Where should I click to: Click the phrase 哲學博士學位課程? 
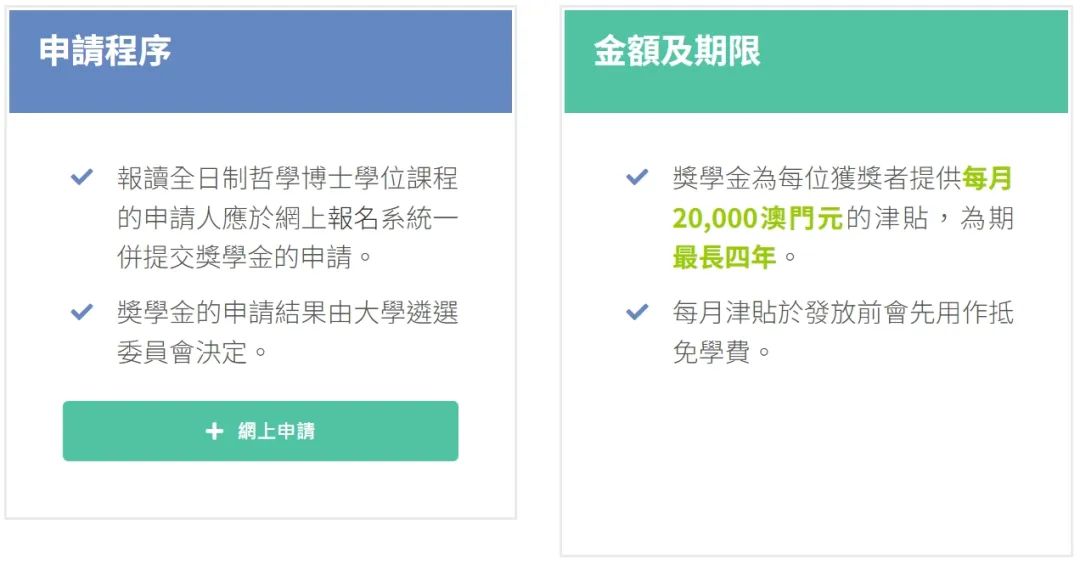[x=353, y=178]
